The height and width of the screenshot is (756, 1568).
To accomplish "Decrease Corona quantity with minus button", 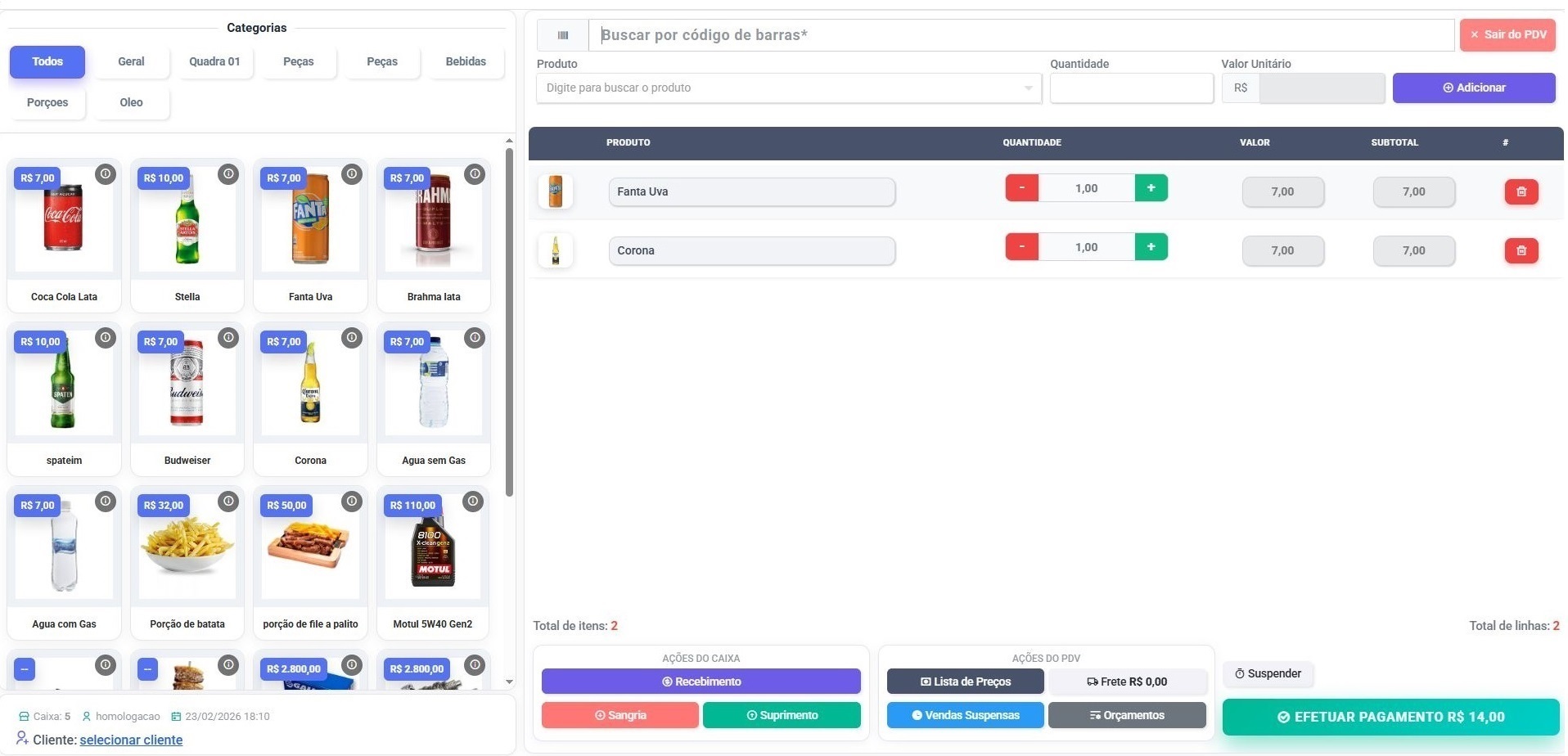I will (1021, 247).
